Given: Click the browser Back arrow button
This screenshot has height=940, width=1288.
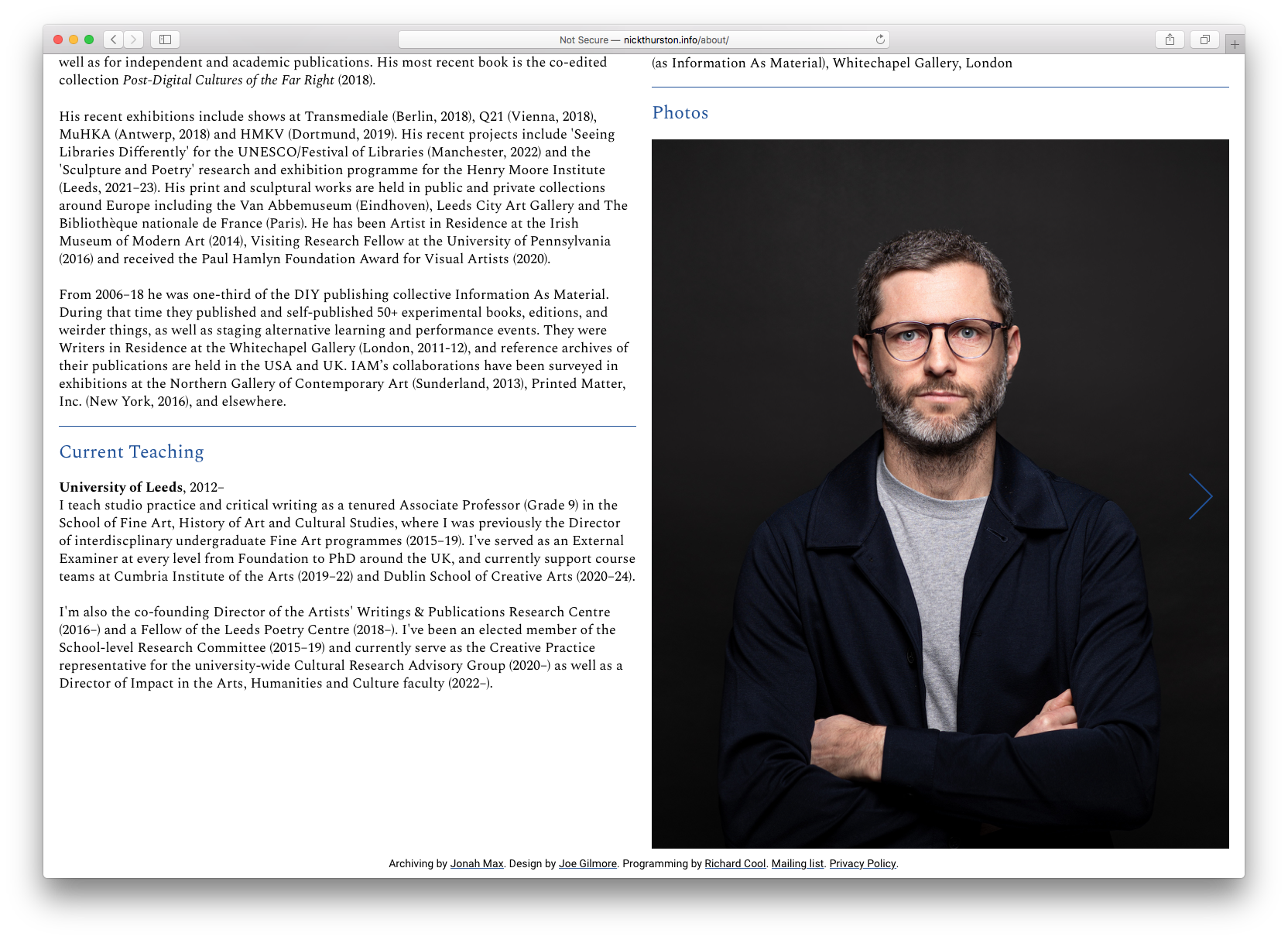Looking at the screenshot, I should (114, 39).
